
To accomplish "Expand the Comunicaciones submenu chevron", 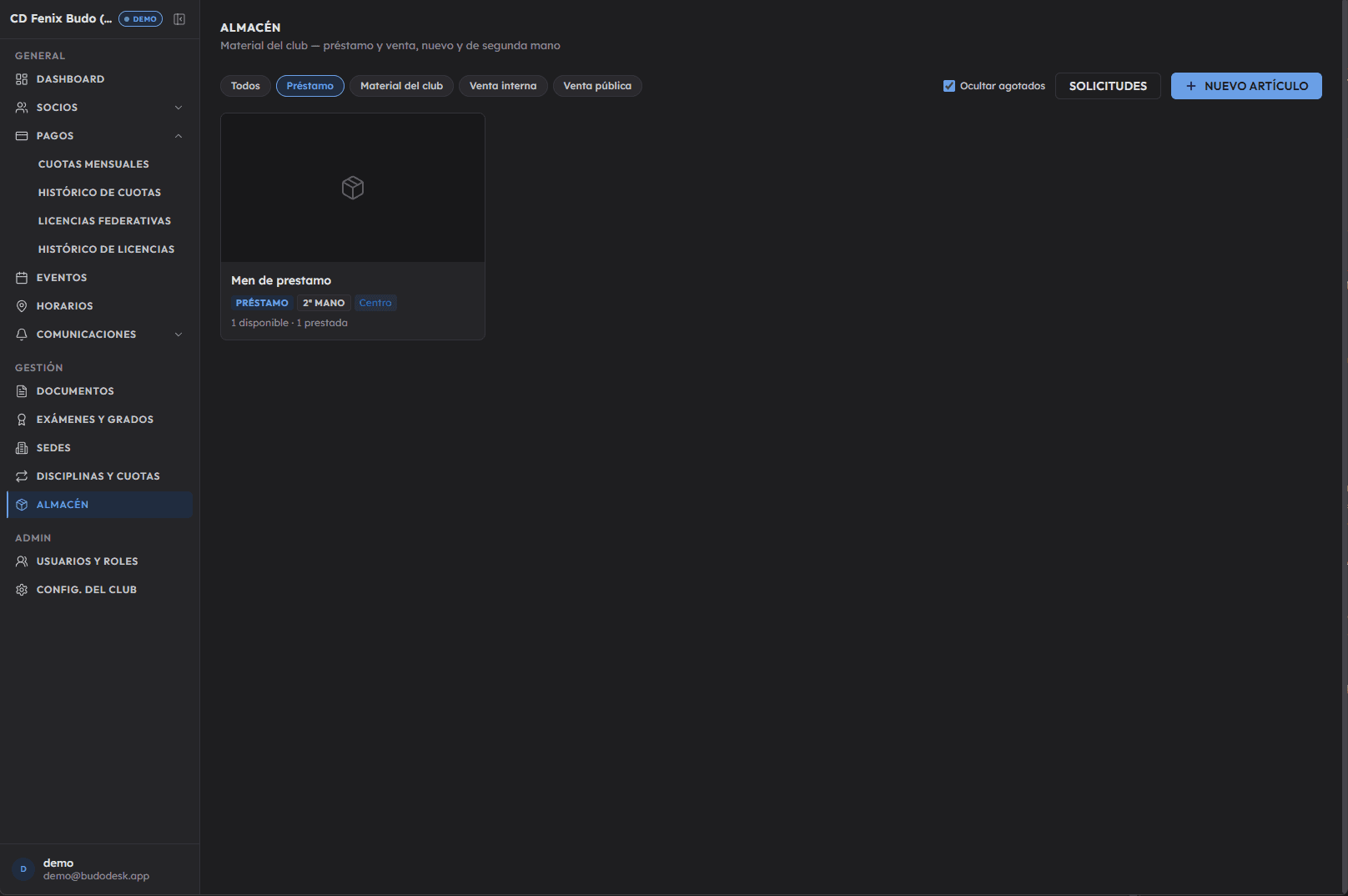I will pyautogui.click(x=179, y=335).
